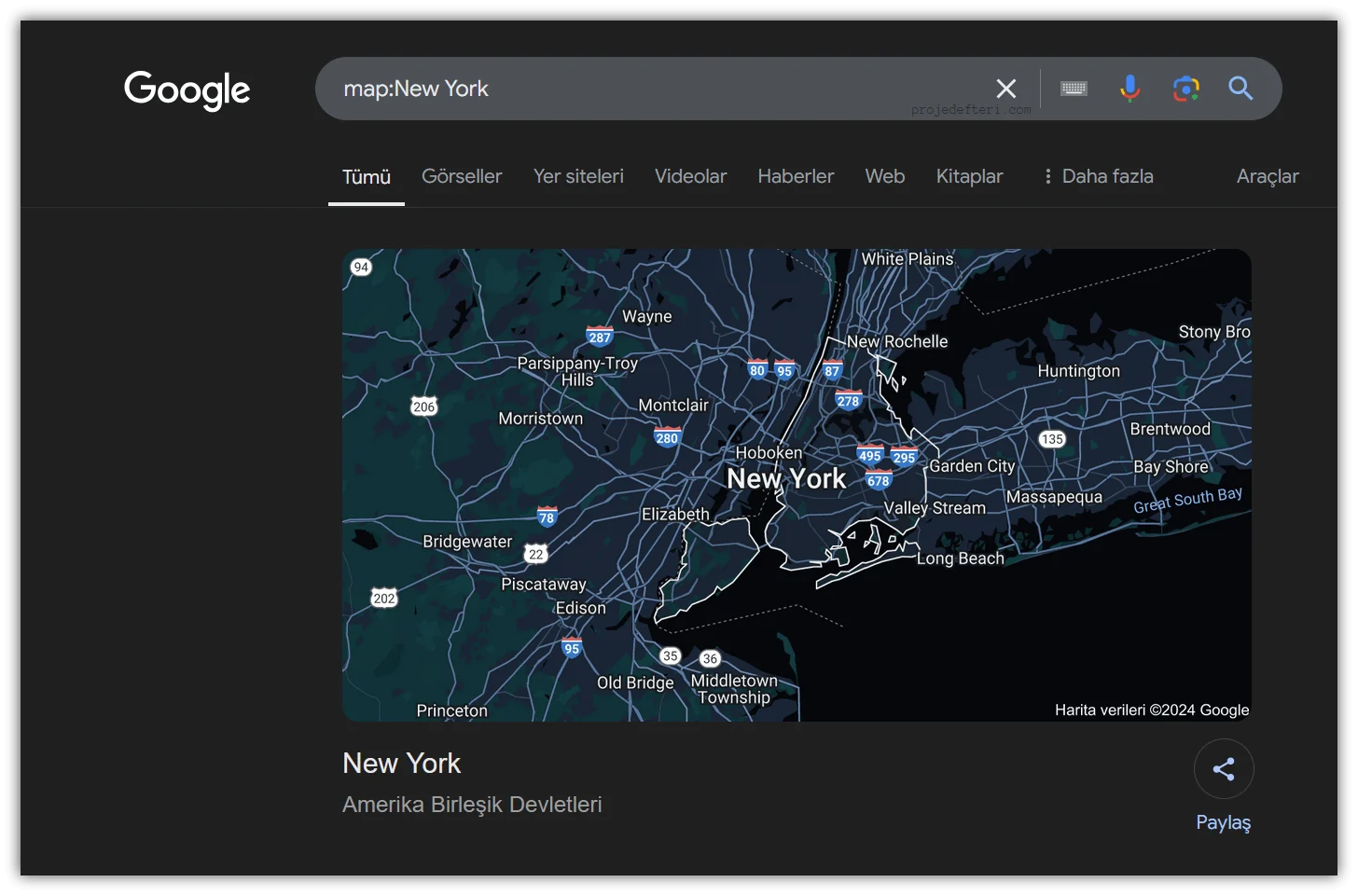Switch to the Web tab
The height and width of the screenshot is (896, 1358).
(x=885, y=176)
